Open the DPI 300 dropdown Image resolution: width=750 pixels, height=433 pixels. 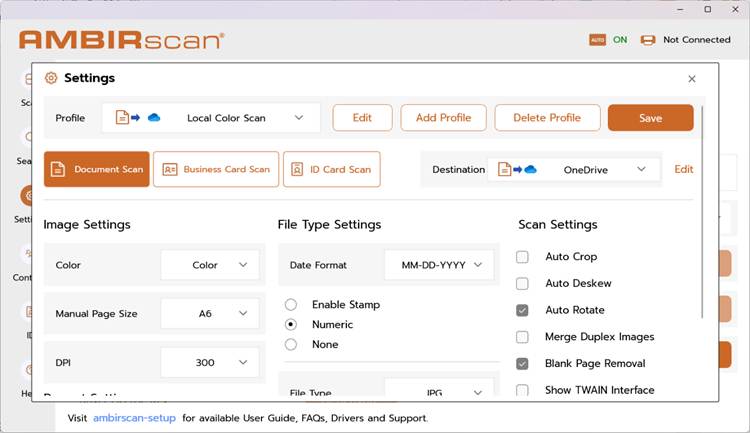[210, 363]
